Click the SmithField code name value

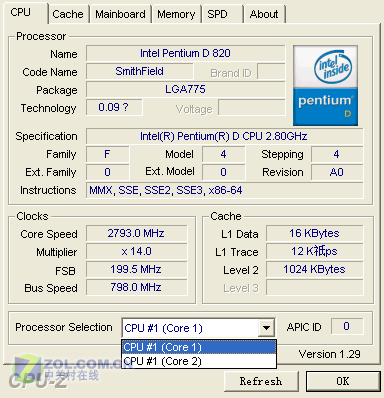139,71
